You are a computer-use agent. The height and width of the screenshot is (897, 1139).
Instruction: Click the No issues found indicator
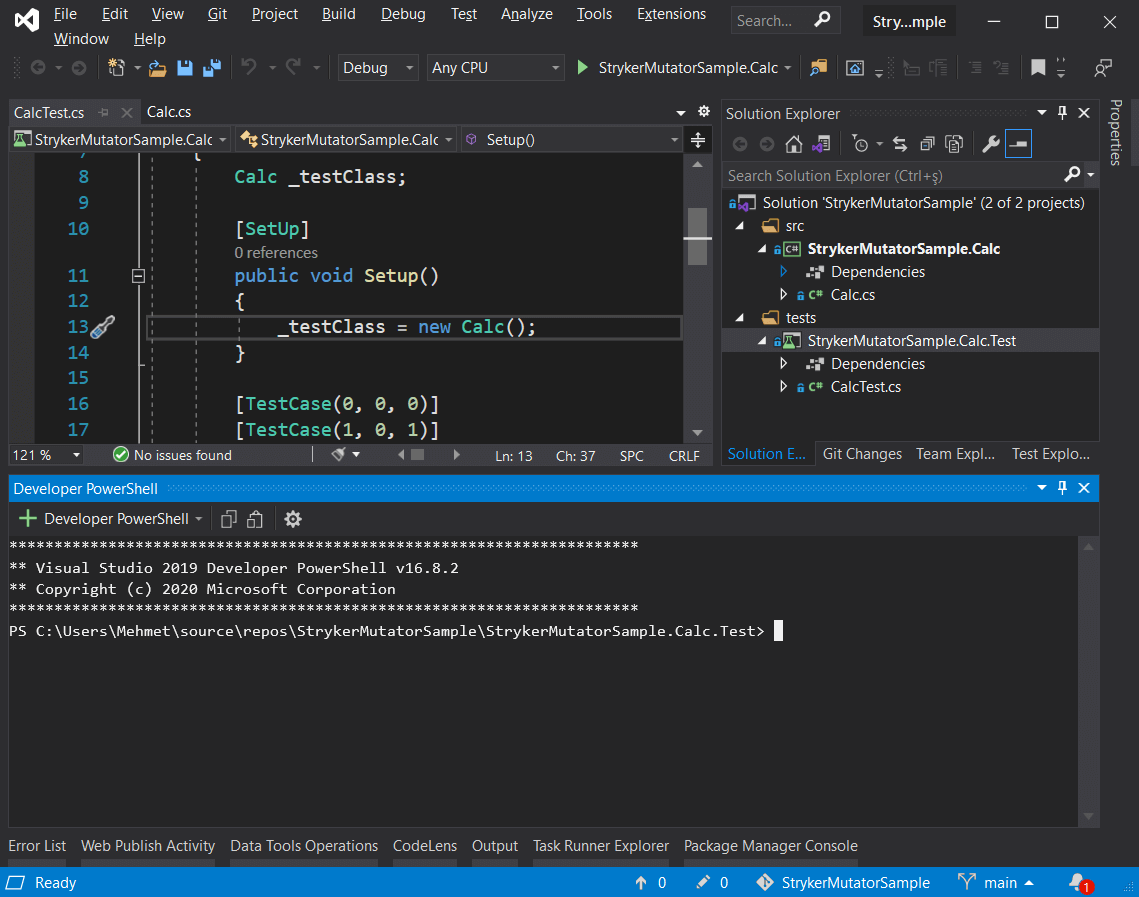click(172, 455)
